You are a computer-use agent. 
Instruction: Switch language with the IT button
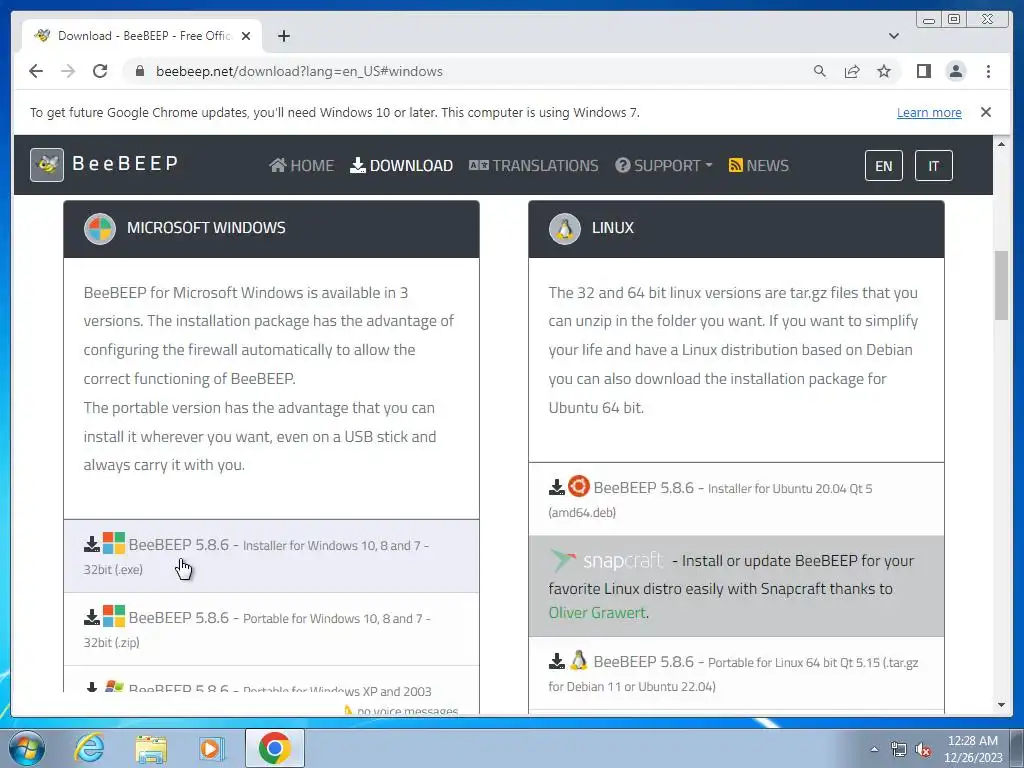click(933, 166)
